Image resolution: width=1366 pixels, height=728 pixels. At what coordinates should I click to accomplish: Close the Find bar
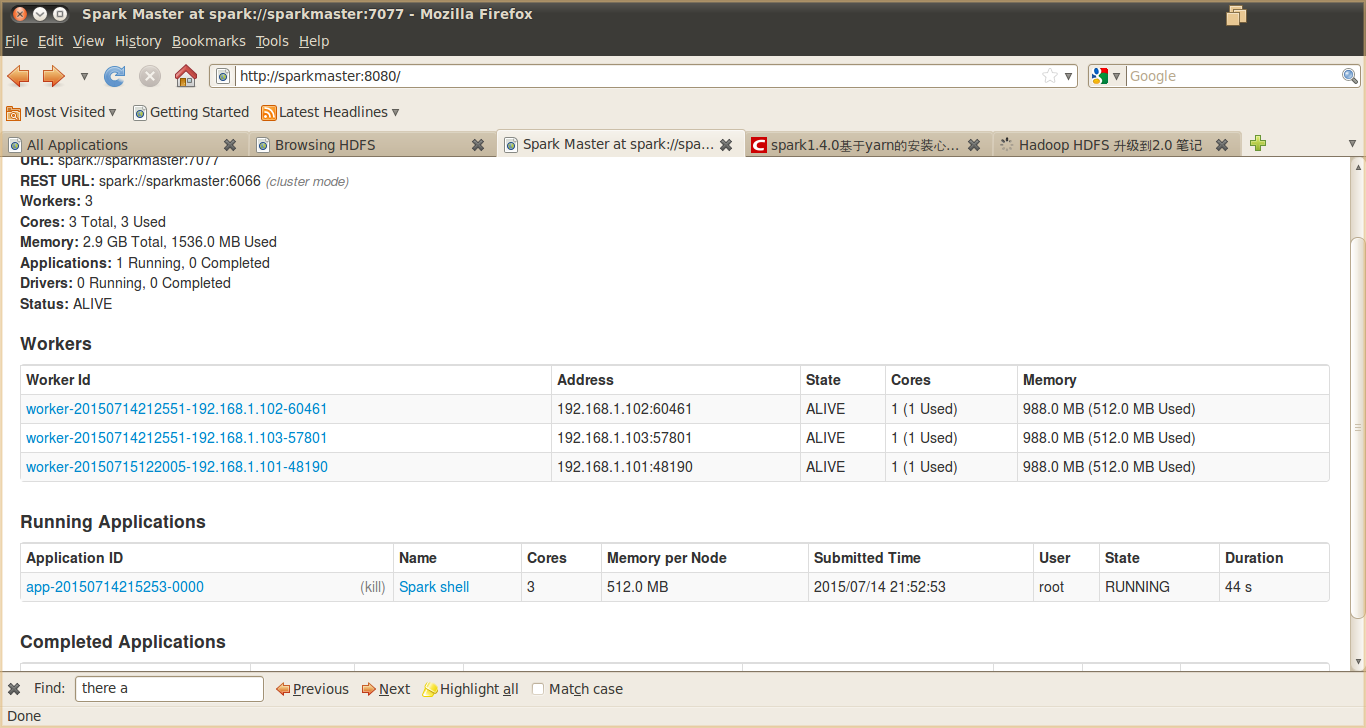[14, 689]
